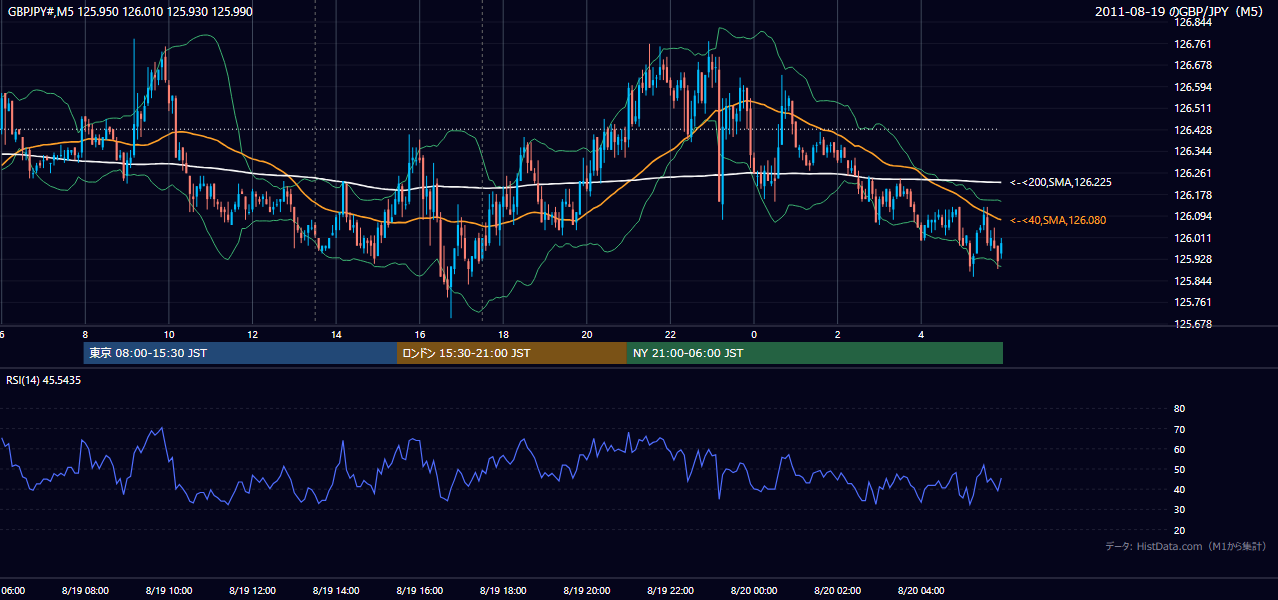1278x600 pixels.
Task: Click the 2011-08-19 GBP/JPY (M5) chart title
Action: 1181,12
